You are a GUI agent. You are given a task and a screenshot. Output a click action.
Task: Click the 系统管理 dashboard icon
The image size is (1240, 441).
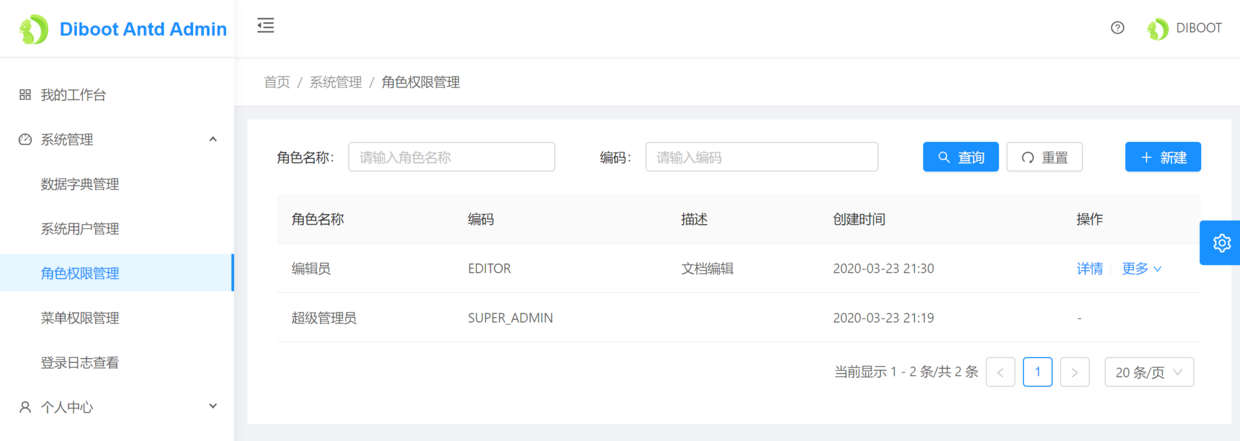pos(25,140)
